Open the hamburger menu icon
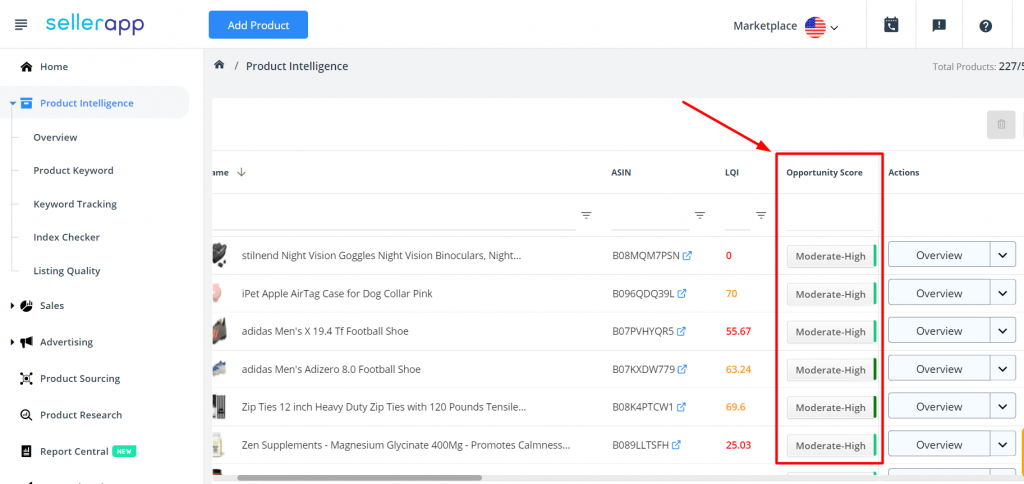1024x484 pixels. tap(21, 25)
